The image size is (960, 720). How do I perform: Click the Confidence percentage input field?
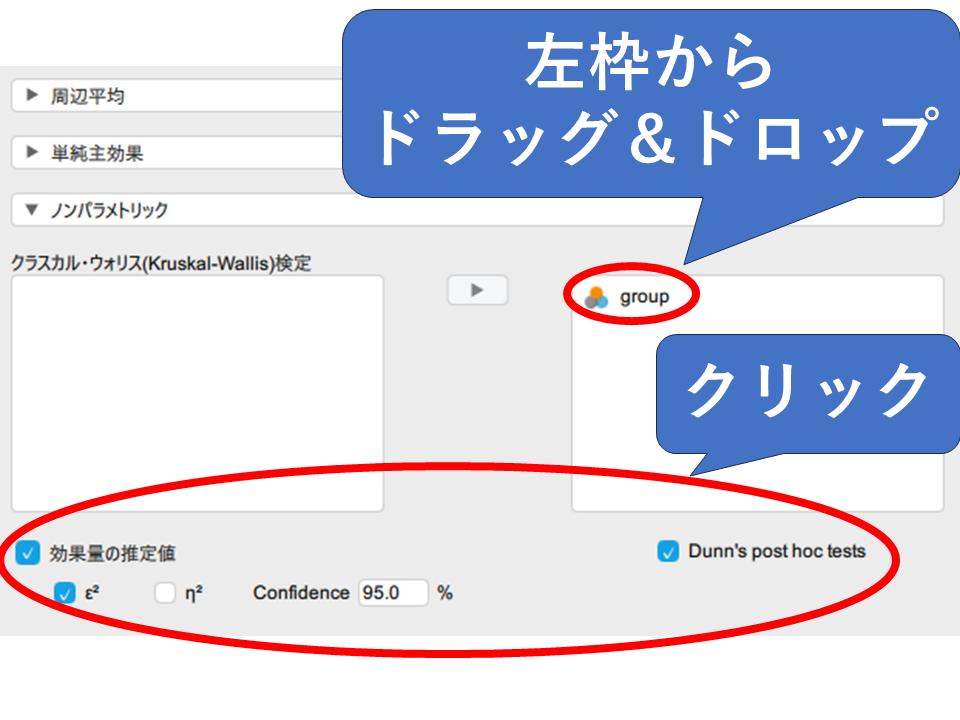392,593
